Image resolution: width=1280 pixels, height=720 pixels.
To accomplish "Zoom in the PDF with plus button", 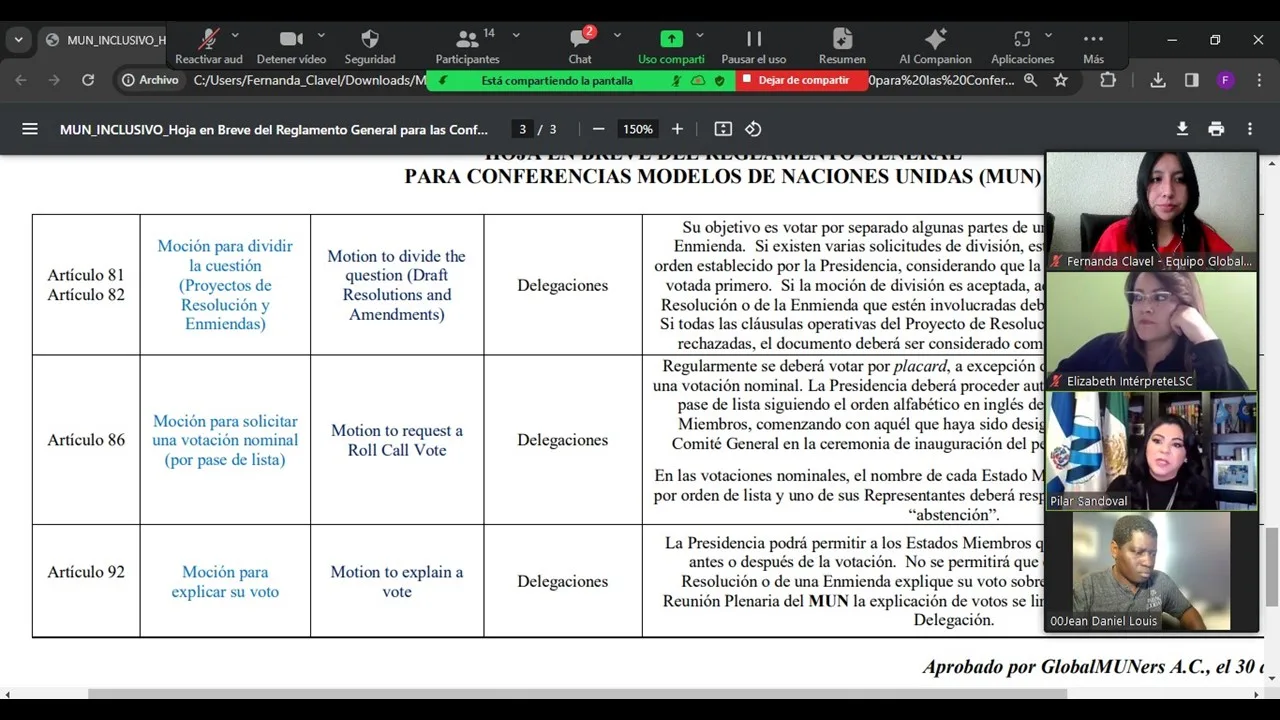I will 677,129.
